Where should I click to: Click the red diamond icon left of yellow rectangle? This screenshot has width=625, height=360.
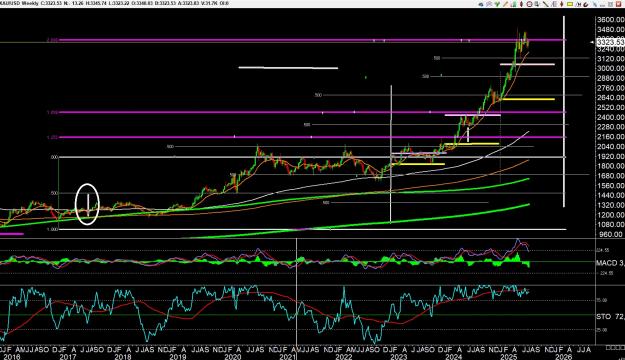562,4
